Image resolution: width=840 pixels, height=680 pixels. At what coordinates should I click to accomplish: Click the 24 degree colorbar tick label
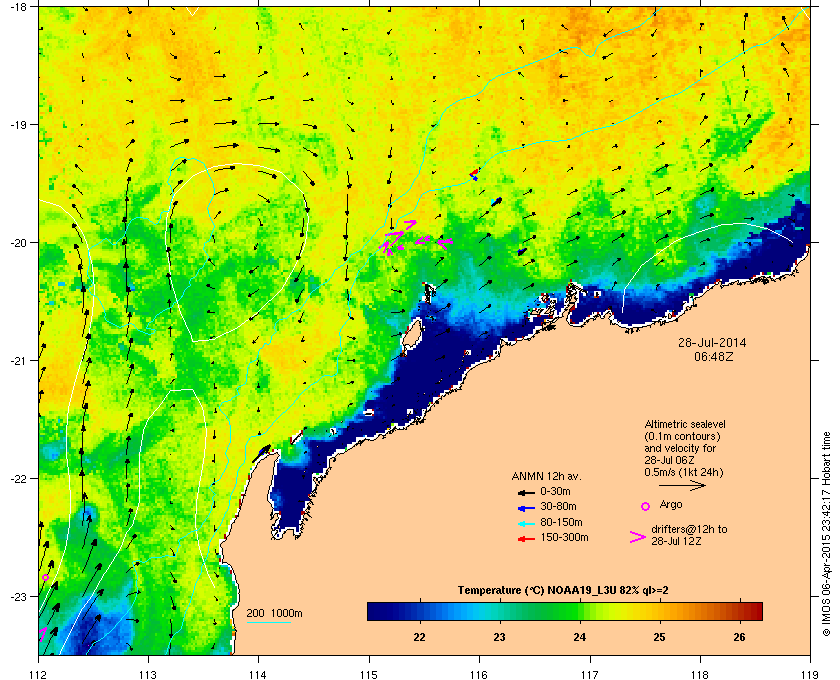pos(580,637)
